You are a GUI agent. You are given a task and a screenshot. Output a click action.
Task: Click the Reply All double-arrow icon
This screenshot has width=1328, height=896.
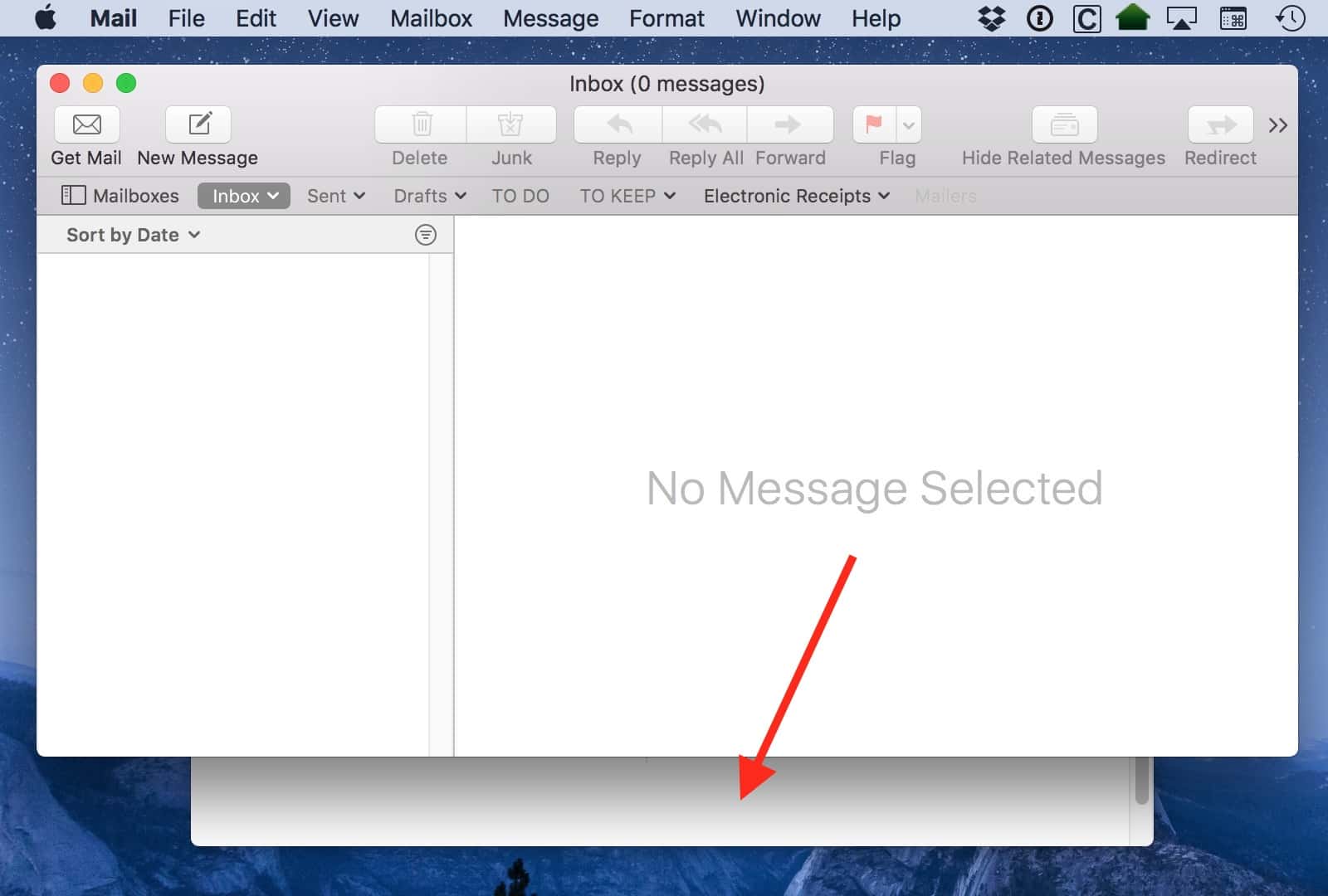[x=705, y=125]
